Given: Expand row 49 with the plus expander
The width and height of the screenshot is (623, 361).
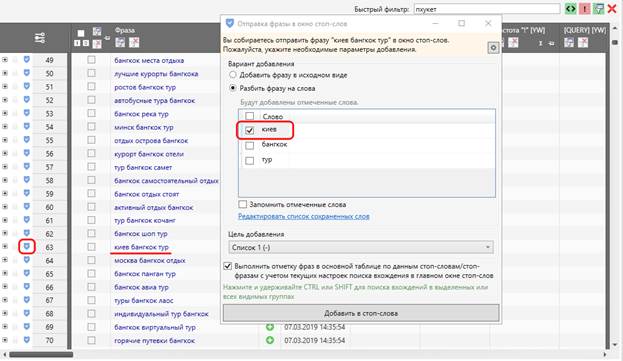Looking at the screenshot, I should (x=4, y=60).
